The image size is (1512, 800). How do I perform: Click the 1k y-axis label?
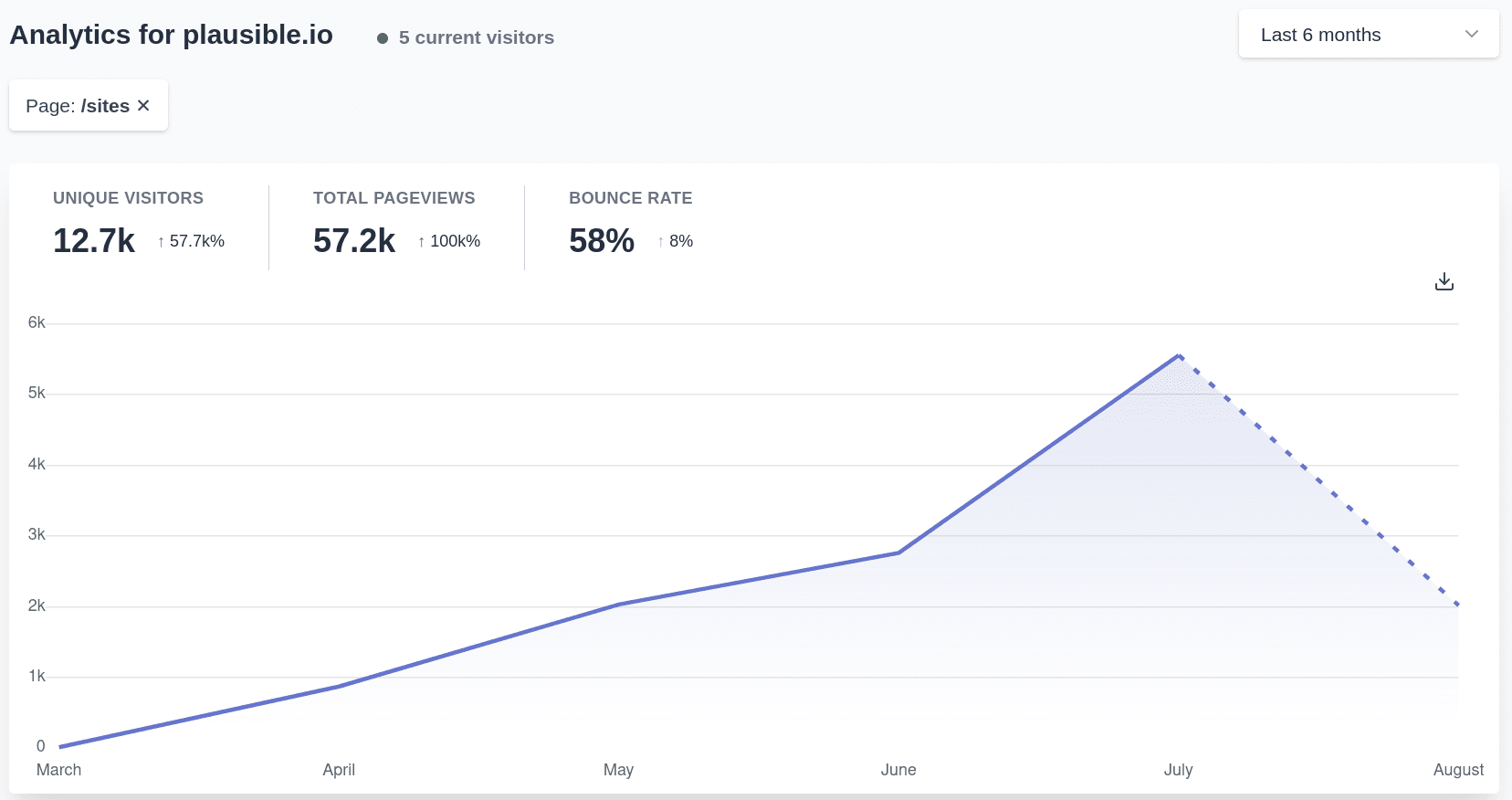pyautogui.click(x=37, y=676)
